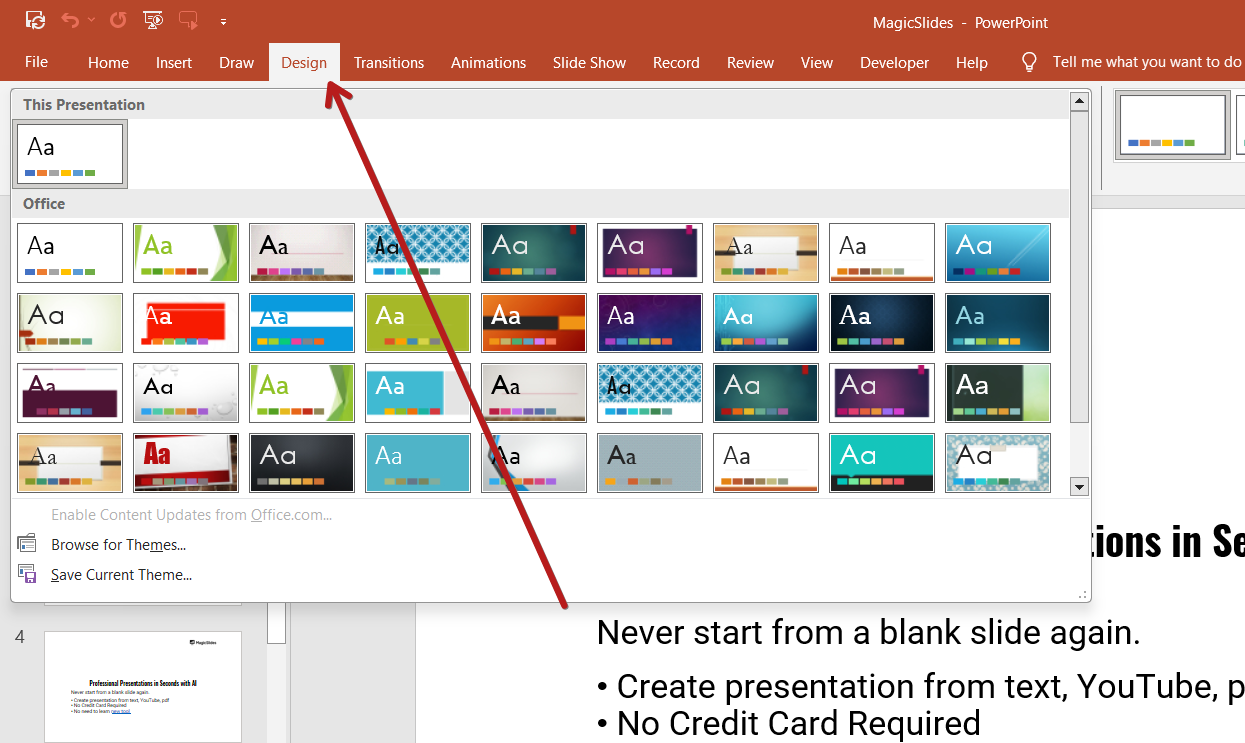Start slideshow from beginning icon
The image size is (1245, 743).
153,19
